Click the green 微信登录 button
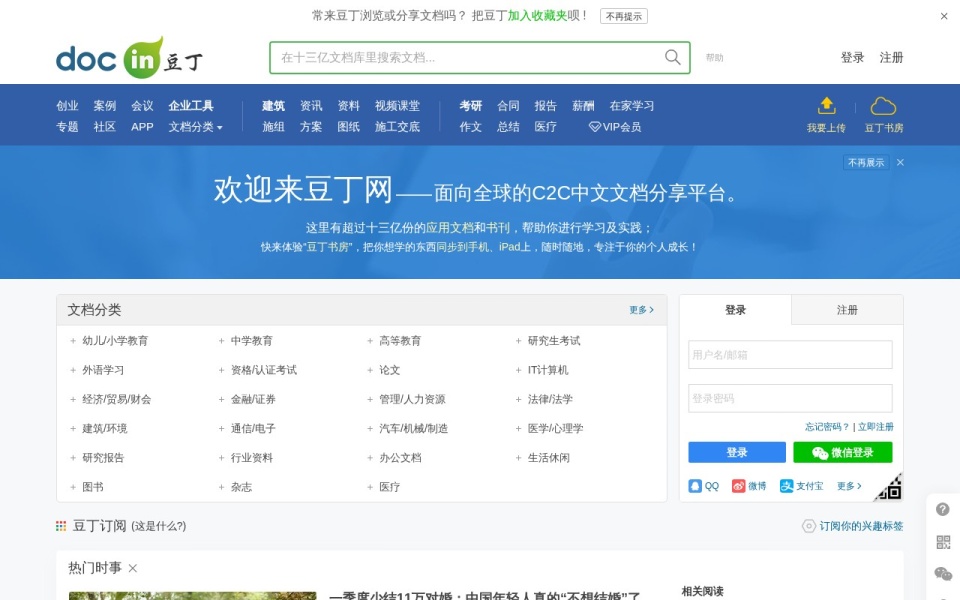Image resolution: width=960 pixels, height=600 pixels. pyautogui.click(x=842, y=452)
